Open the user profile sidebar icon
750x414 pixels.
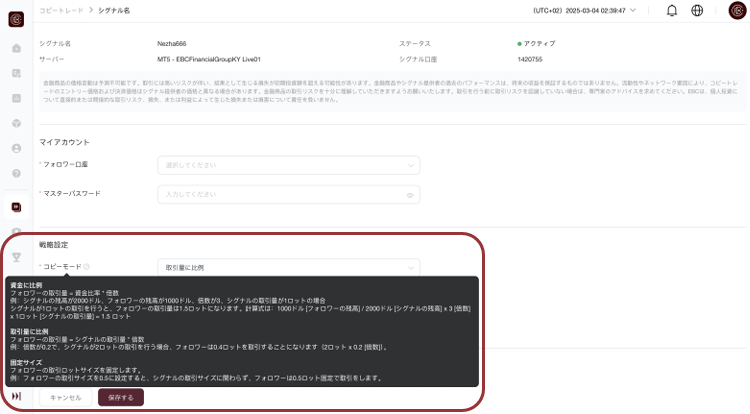(16, 148)
